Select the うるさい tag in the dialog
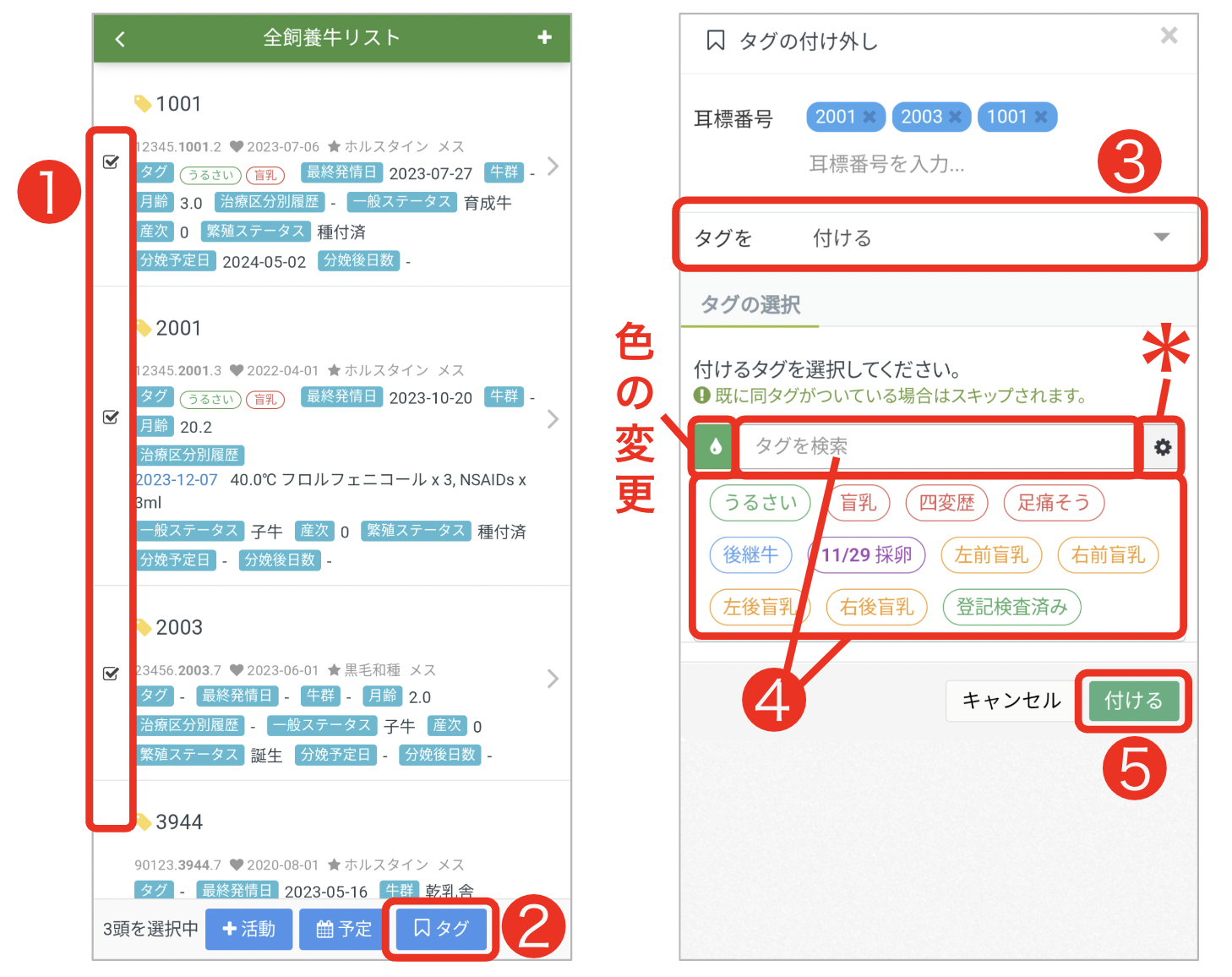 coord(760,503)
